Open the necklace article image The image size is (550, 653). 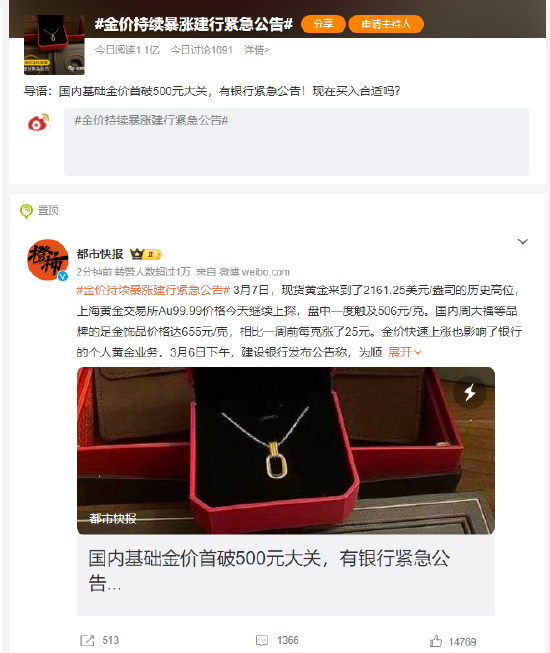286,451
